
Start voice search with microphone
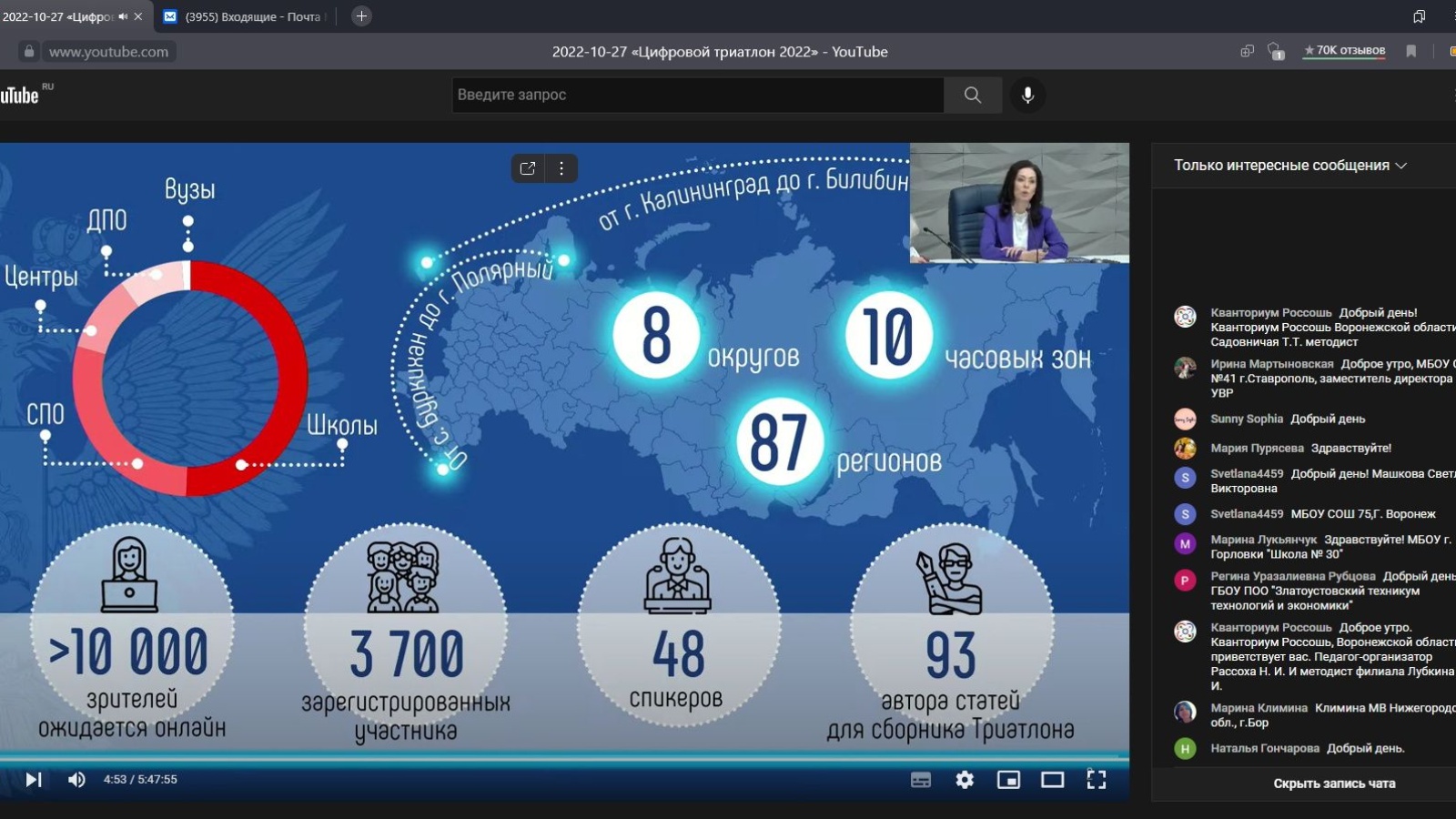click(1027, 95)
